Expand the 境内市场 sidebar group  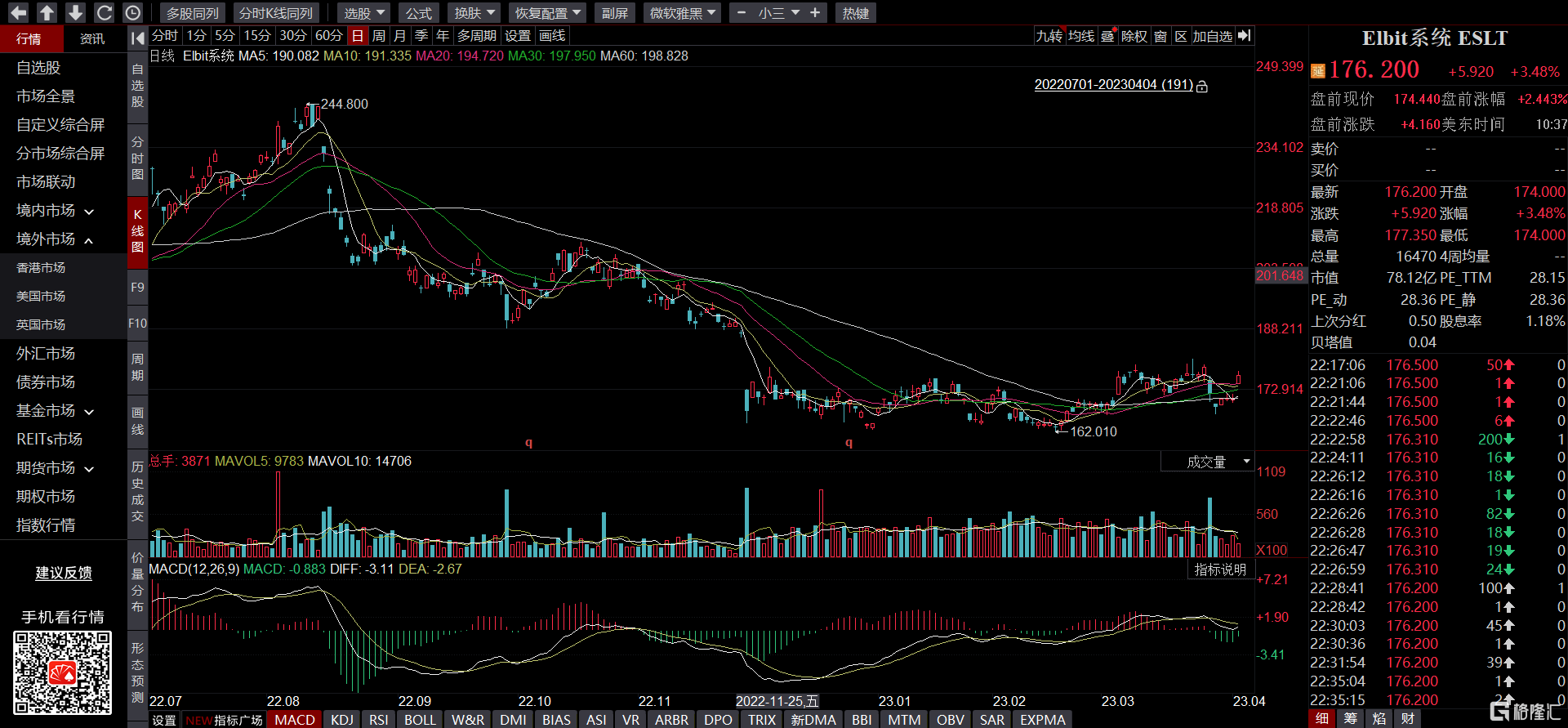[55, 211]
